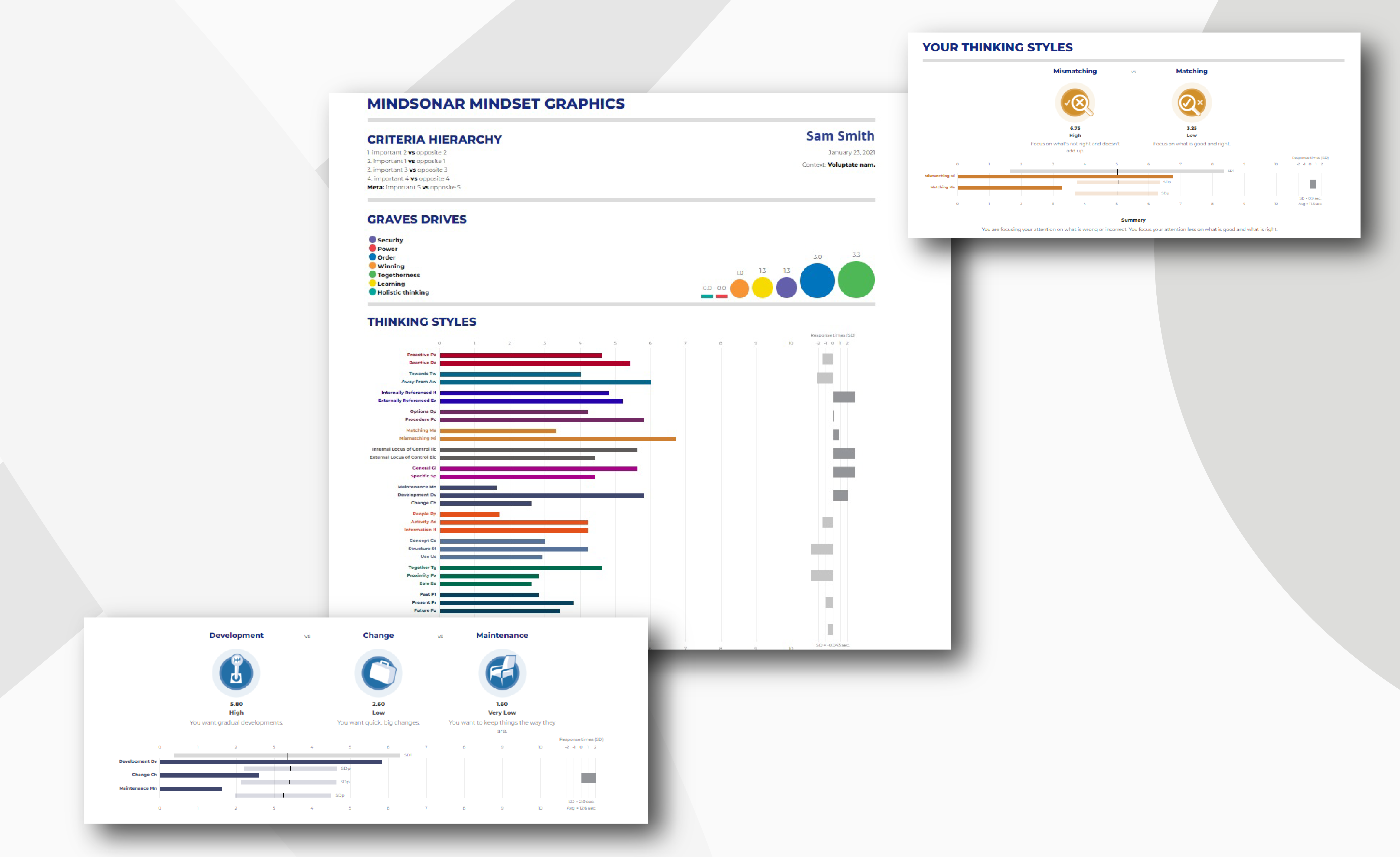1400x857 pixels.
Task: Click the Future Fu bar label
Action: point(425,610)
